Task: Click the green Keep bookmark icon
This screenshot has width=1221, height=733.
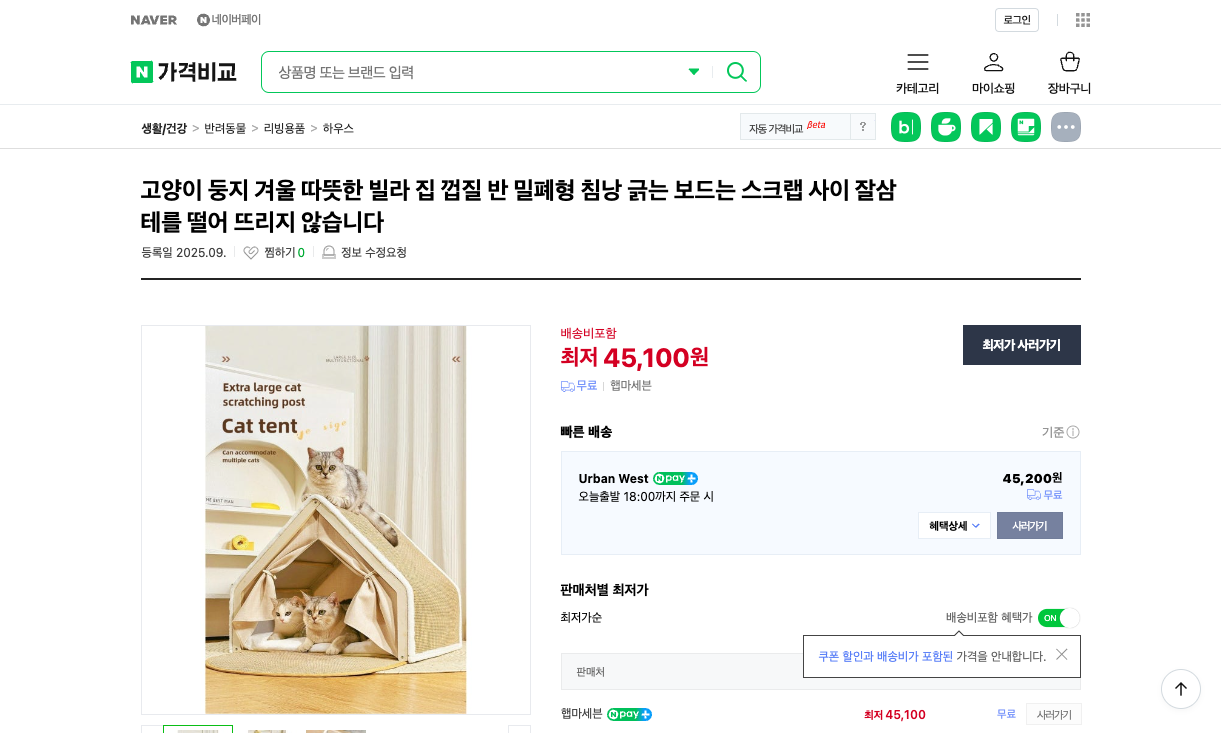Action: pos(986,127)
